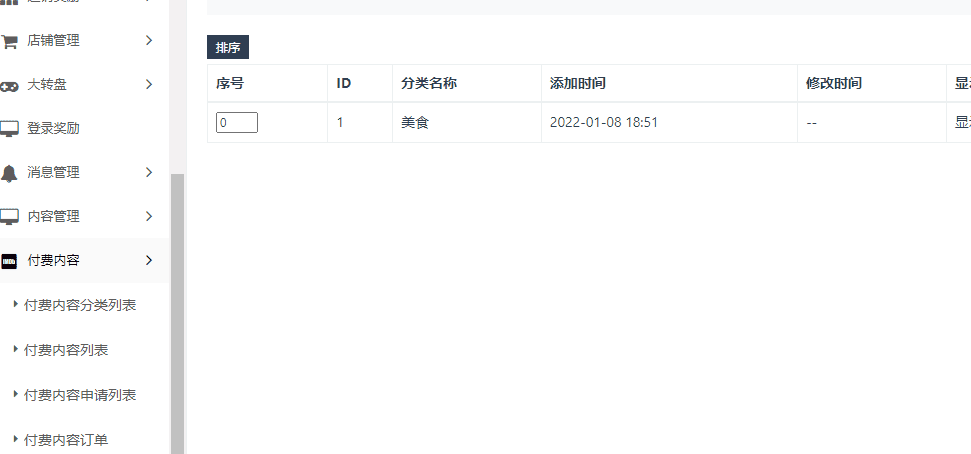Select the 登录奖励 menu item
The height and width of the screenshot is (454, 971).
pos(53,129)
